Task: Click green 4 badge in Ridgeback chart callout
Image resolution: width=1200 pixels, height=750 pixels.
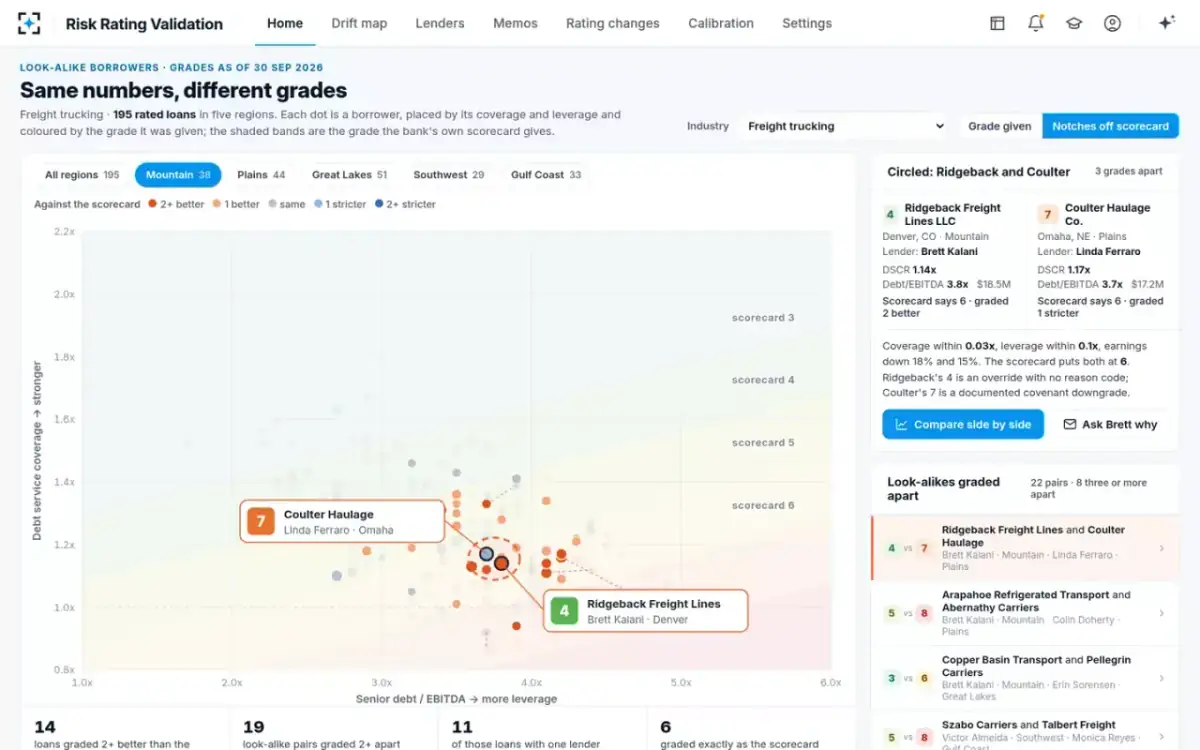Action: tap(564, 611)
